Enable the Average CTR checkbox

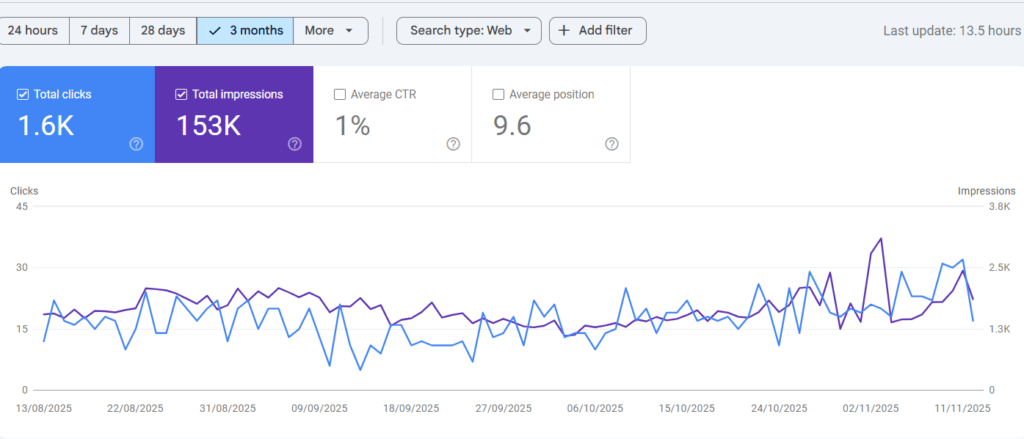click(340, 95)
